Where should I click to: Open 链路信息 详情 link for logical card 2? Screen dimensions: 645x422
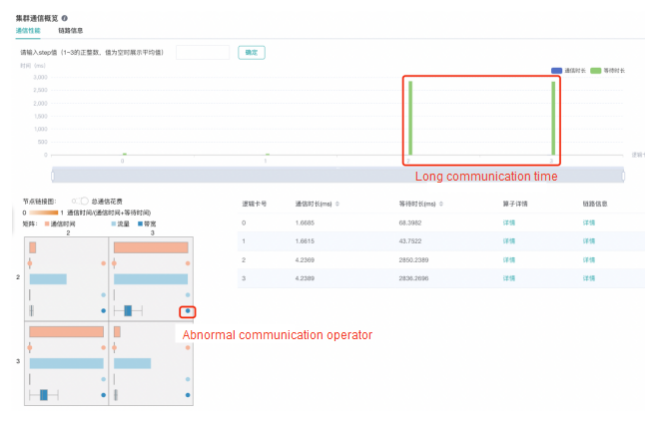click(x=589, y=260)
